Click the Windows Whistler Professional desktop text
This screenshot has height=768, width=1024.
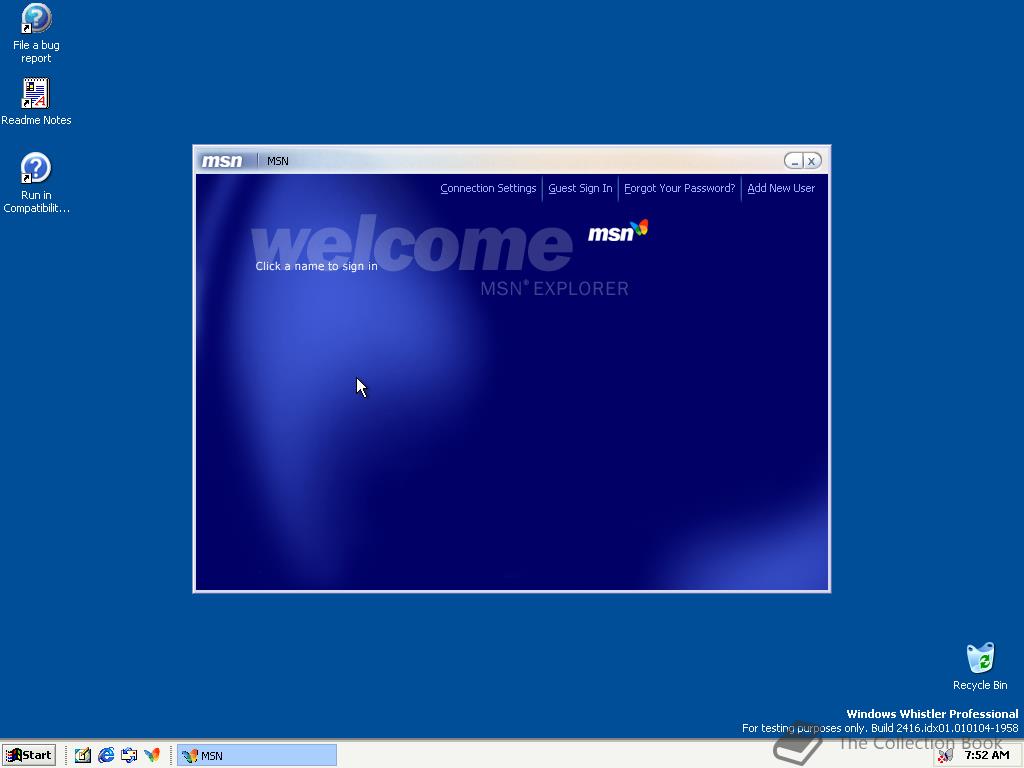pyautogui.click(x=932, y=714)
